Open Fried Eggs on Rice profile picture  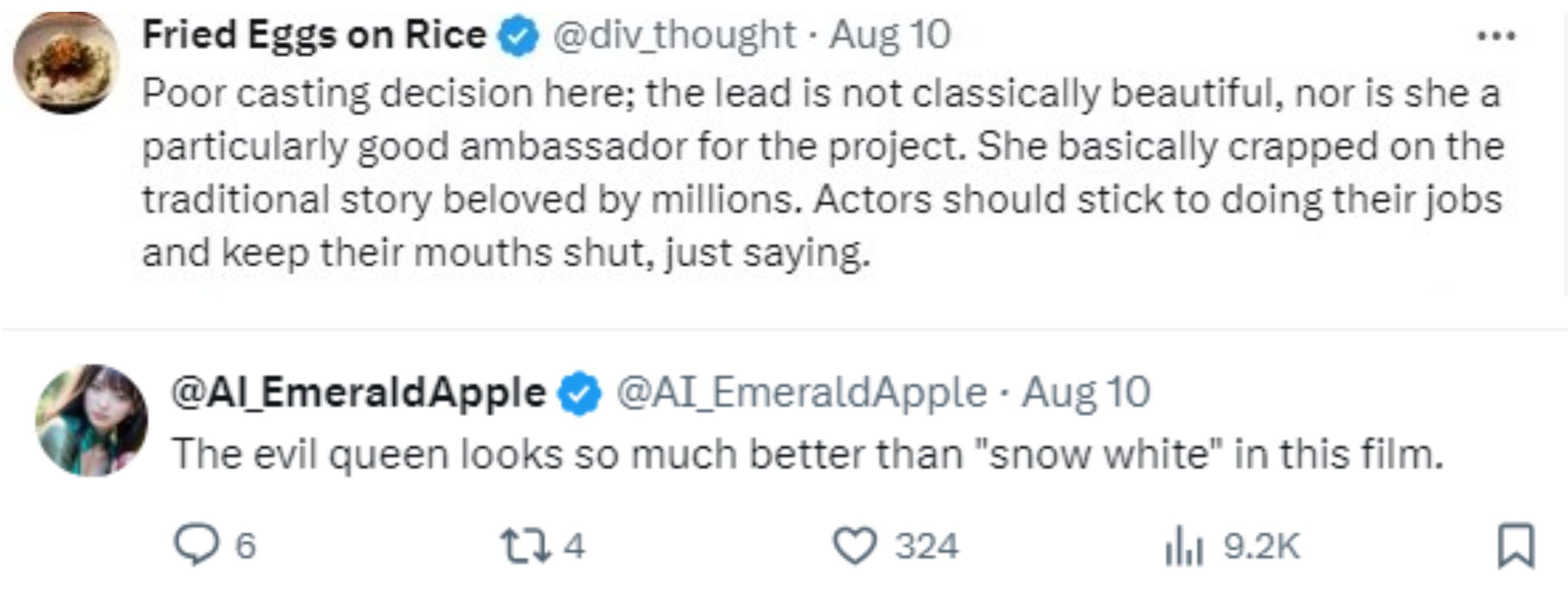point(66,62)
